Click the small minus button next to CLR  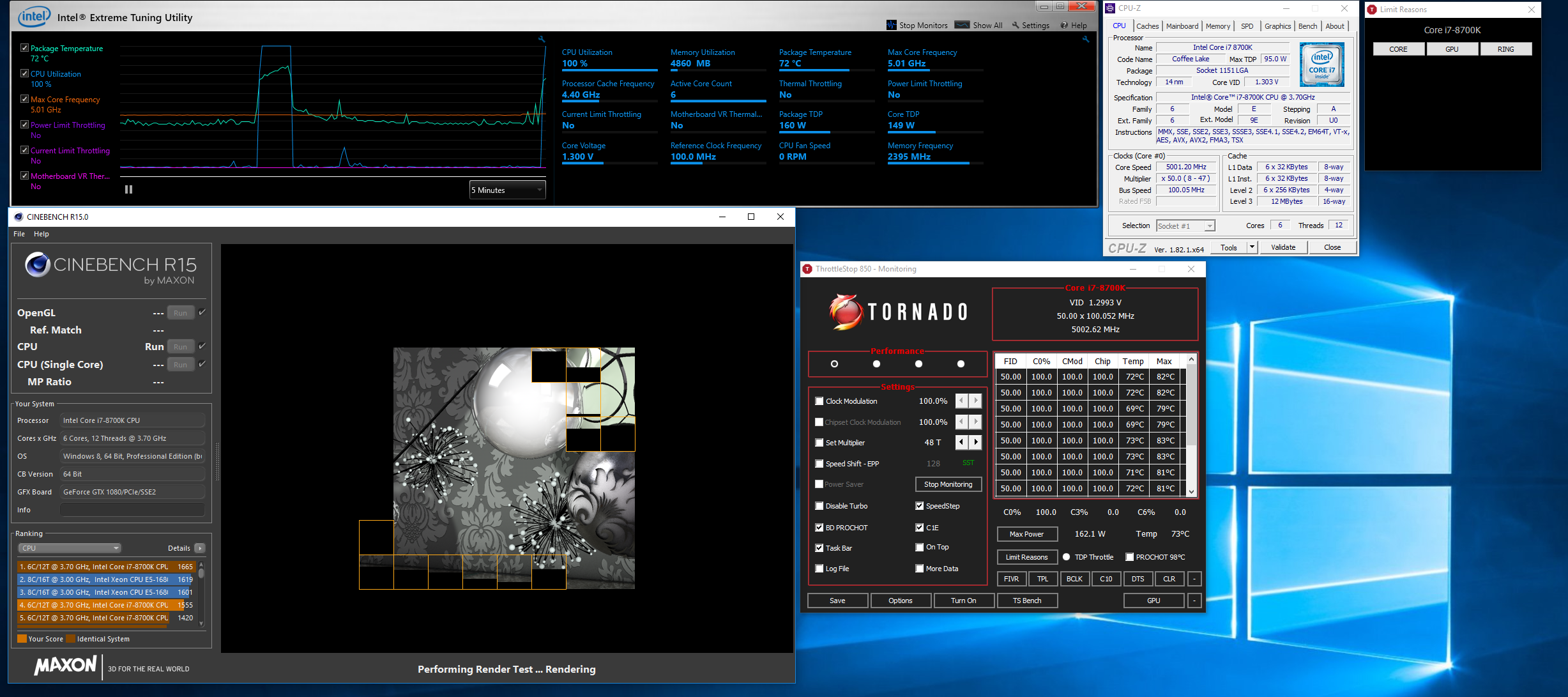click(1194, 579)
